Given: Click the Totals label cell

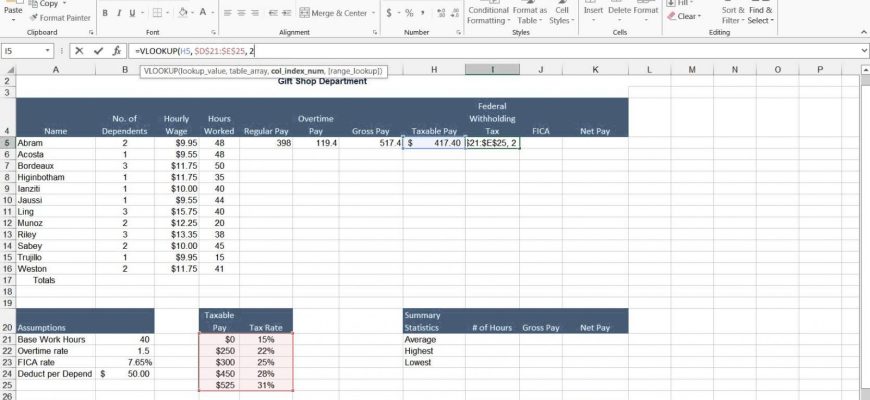Looking at the screenshot, I should pyautogui.click(x=55, y=280).
